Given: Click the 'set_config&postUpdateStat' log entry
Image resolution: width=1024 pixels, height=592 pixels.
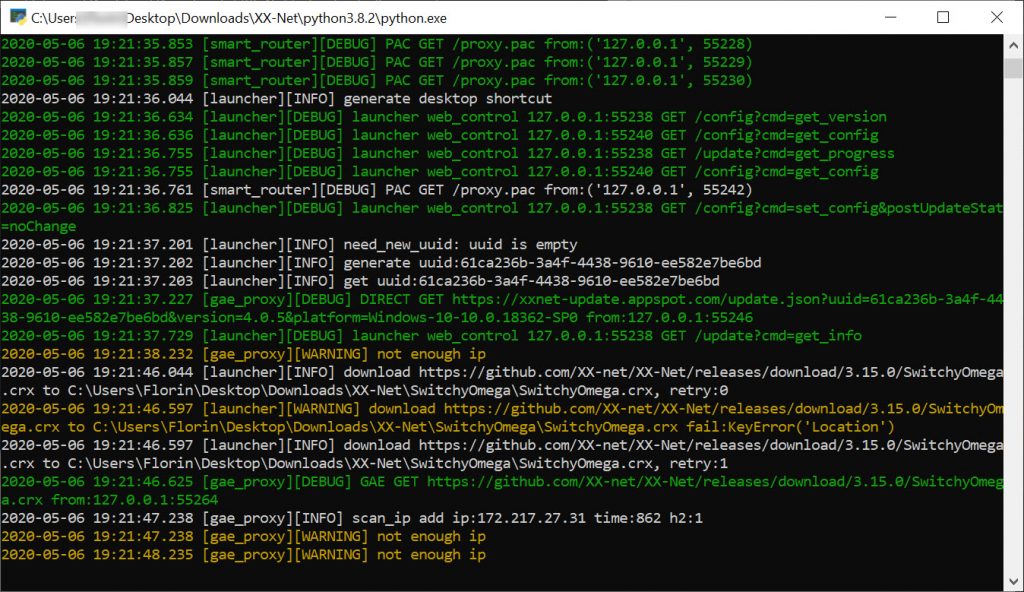Looking at the screenshot, I should 502,208.
